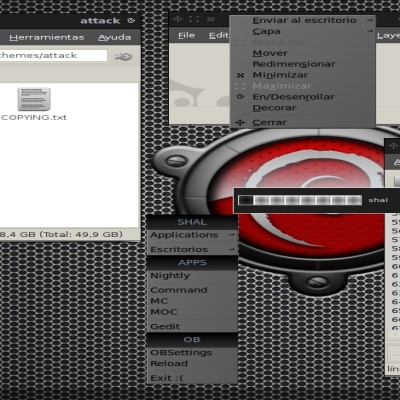
Task: Open OBSettings from the root menu
Action: tap(192, 353)
